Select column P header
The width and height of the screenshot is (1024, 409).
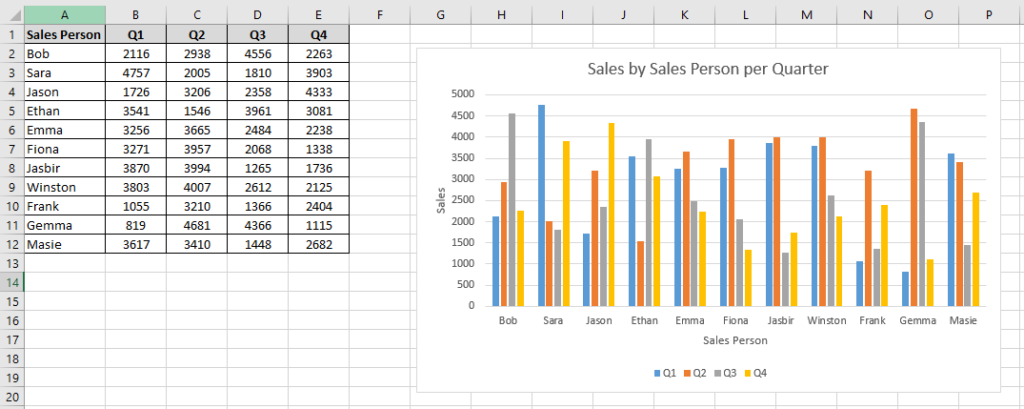click(989, 14)
